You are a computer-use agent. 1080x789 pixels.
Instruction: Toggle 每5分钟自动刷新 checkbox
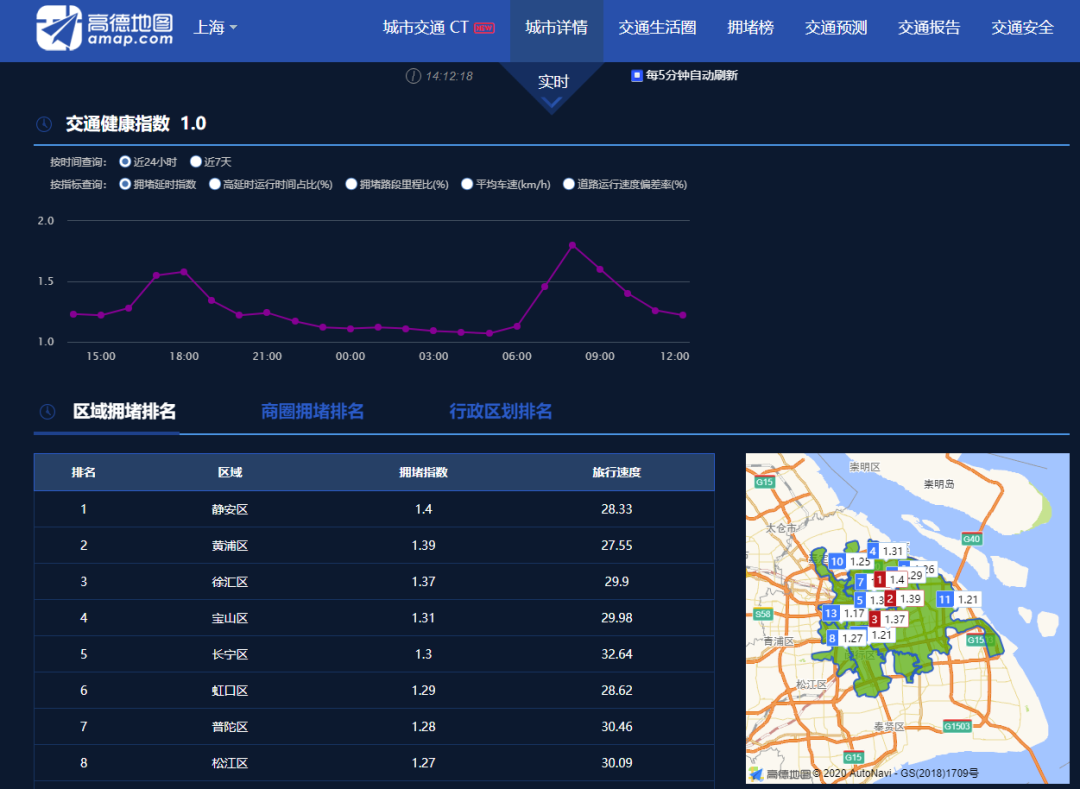coord(636,75)
